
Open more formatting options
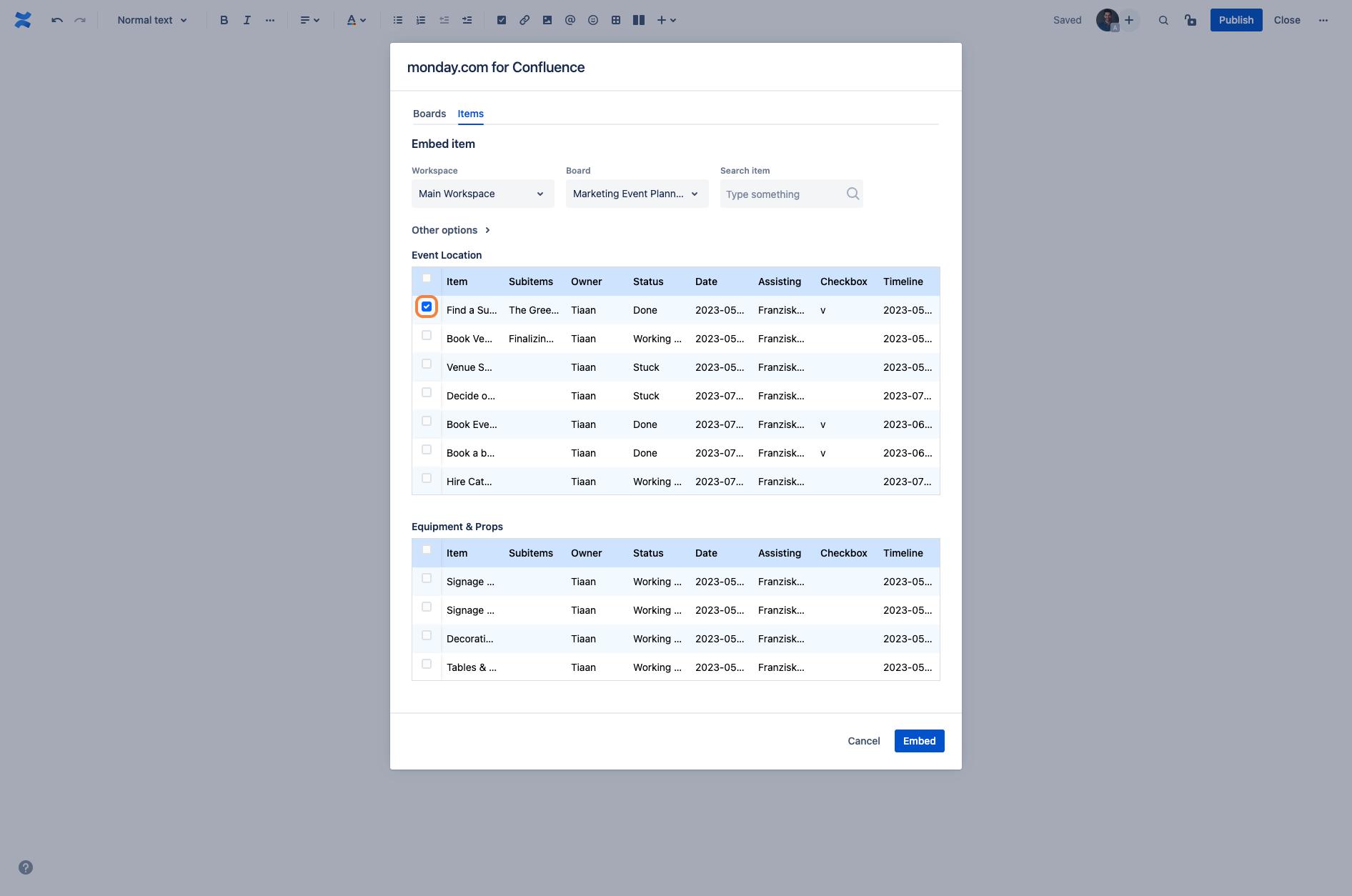(269, 20)
